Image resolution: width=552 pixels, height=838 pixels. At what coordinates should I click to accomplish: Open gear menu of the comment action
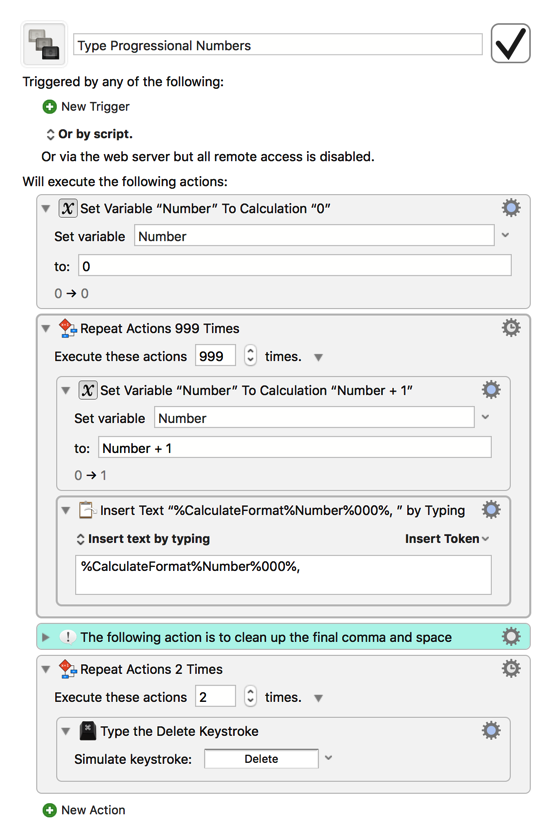pos(511,637)
